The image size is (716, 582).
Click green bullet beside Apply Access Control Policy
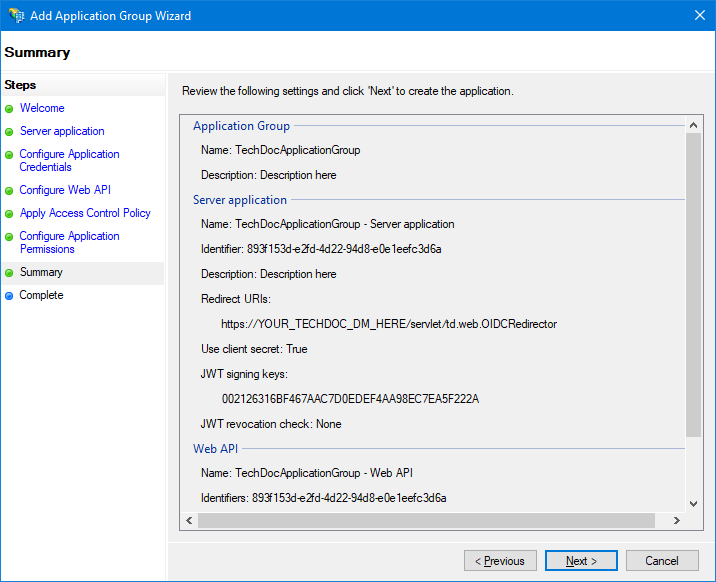[9, 214]
